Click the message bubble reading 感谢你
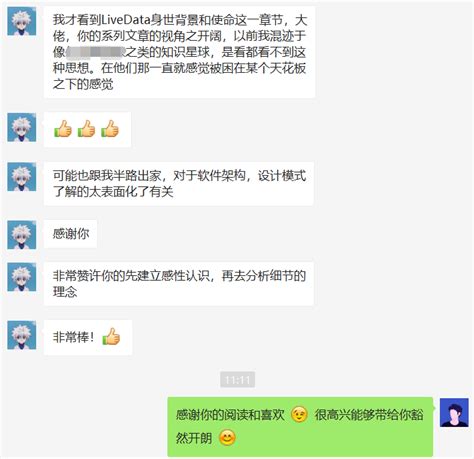Viewport: 474px width, 459px height. (70, 234)
